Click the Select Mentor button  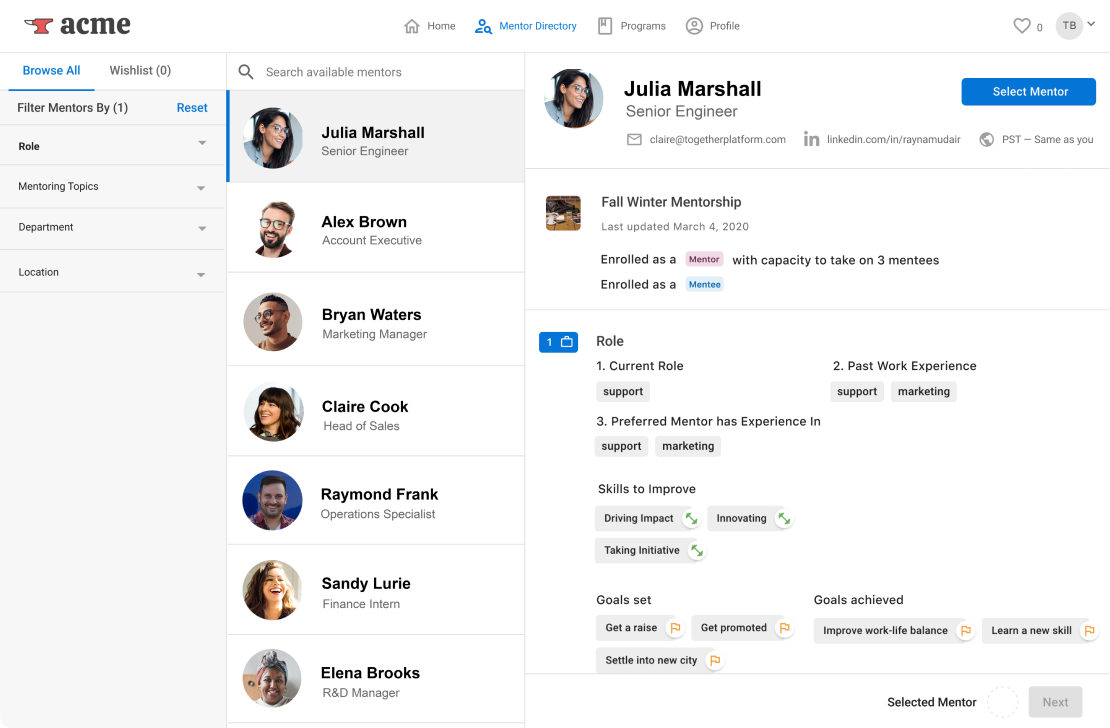[x=1028, y=91]
